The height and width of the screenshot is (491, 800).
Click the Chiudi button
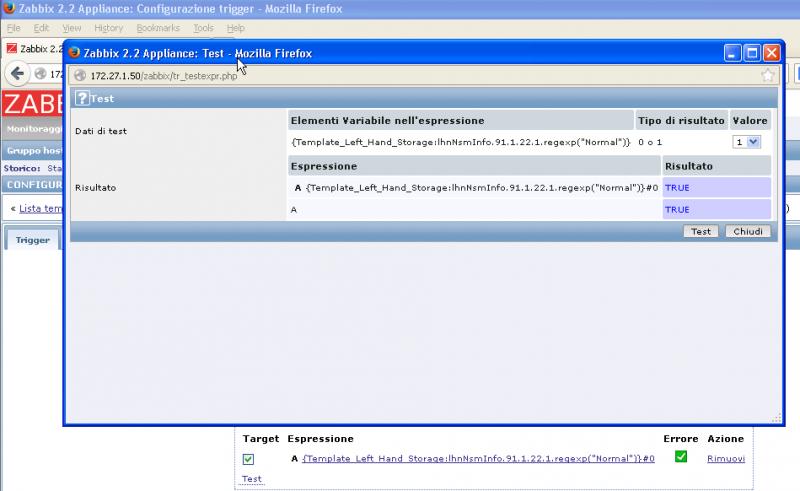pyautogui.click(x=748, y=231)
